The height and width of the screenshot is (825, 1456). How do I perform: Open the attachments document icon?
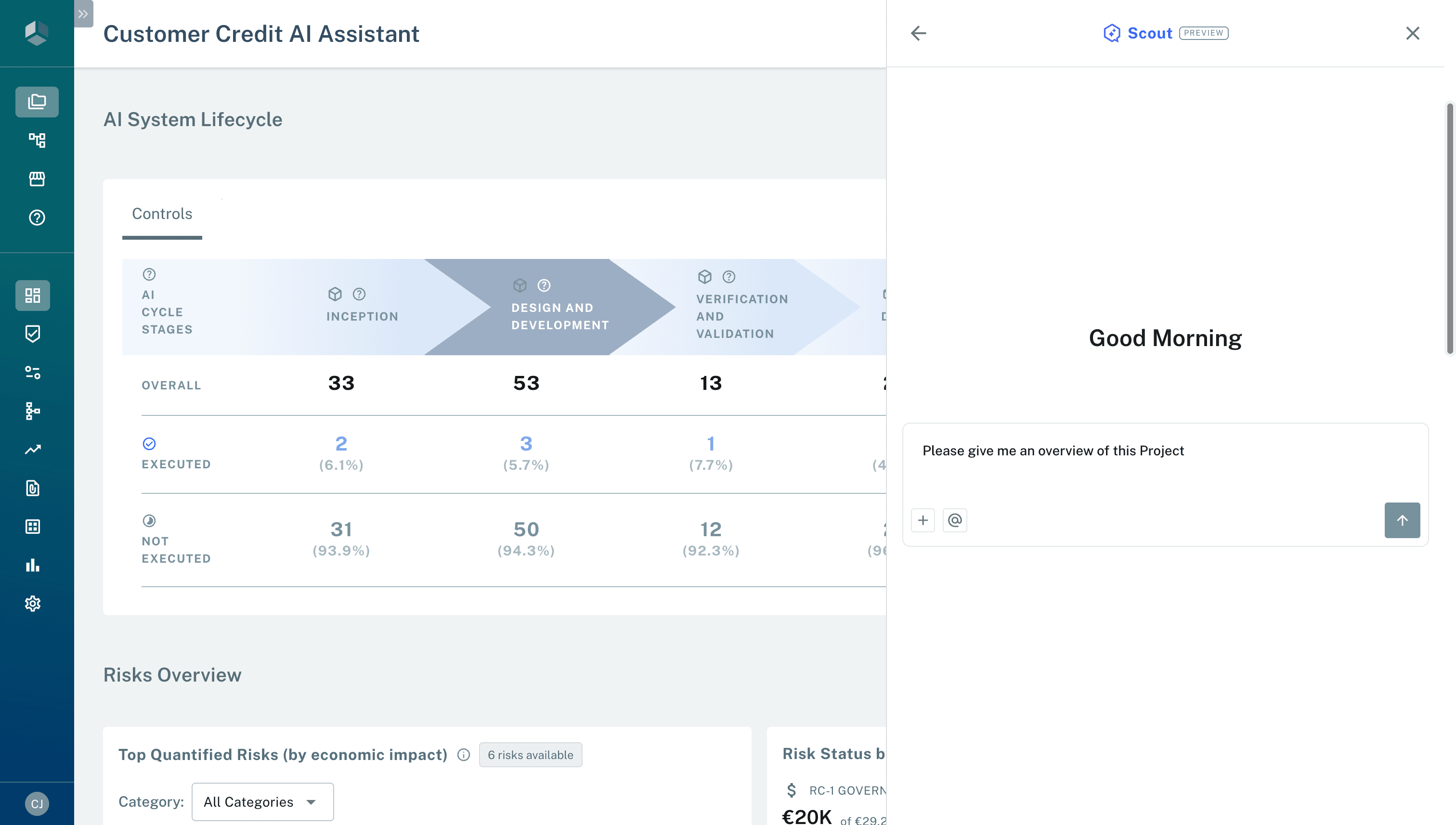point(32,489)
